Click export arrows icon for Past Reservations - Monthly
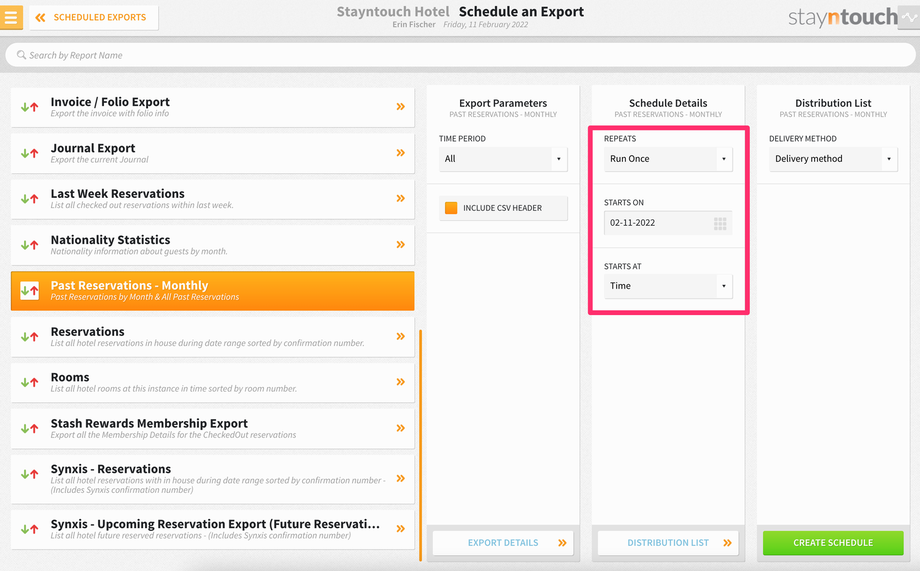Image resolution: width=920 pixels, height=571 pixels. [29, 290]
